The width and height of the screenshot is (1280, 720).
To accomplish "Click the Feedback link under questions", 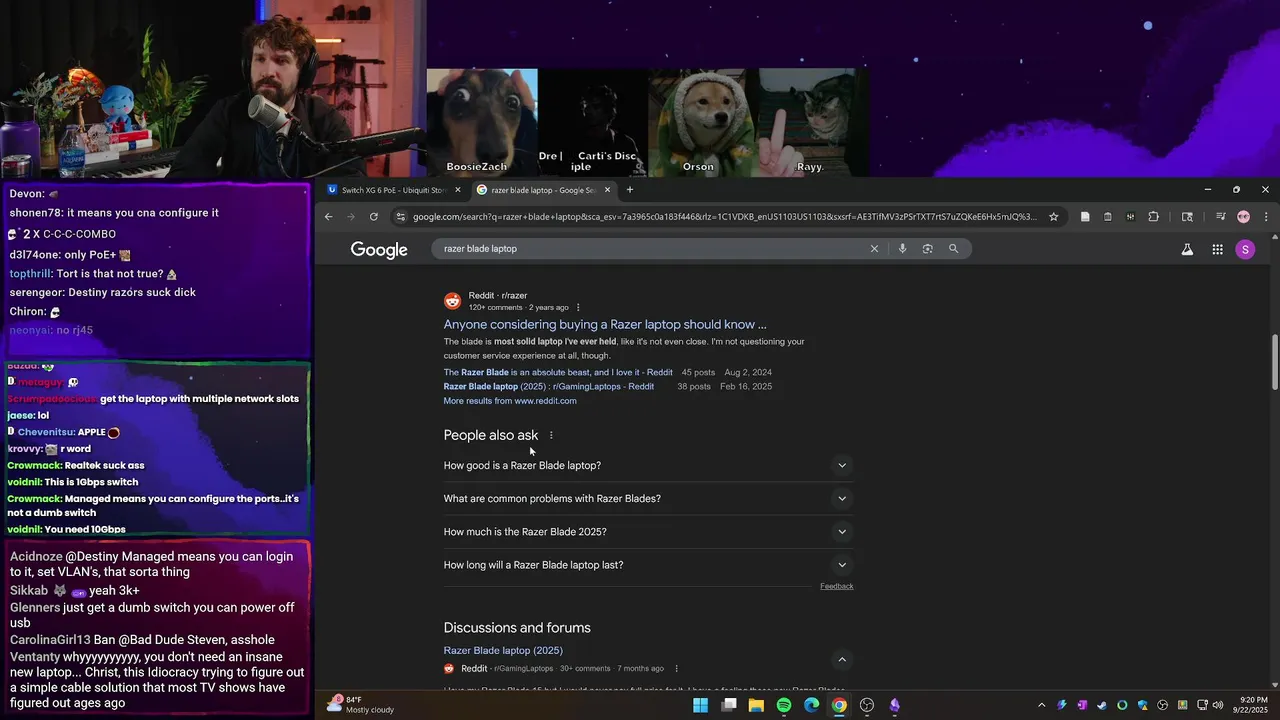I will [x=837, y=586].
